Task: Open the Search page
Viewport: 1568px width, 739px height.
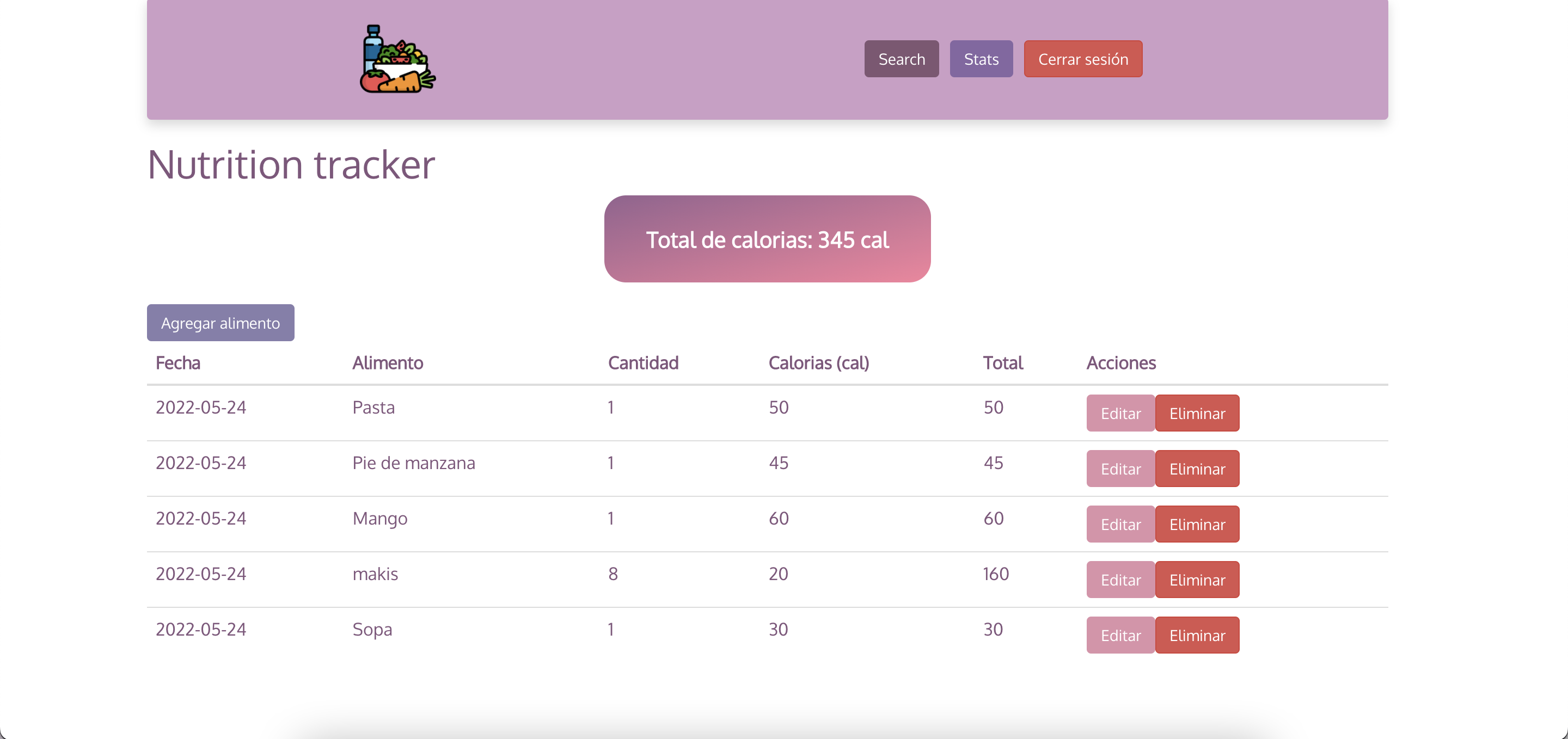Action: [x=902, y=59]
